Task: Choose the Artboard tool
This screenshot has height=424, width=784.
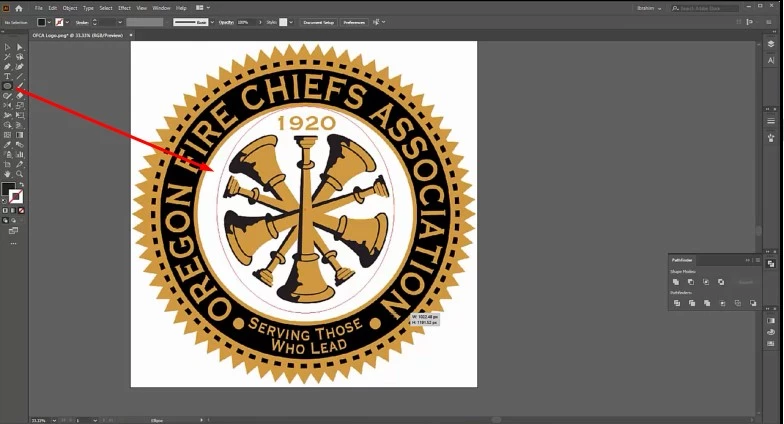Action: pyautogui.click(x=7, y=164)
